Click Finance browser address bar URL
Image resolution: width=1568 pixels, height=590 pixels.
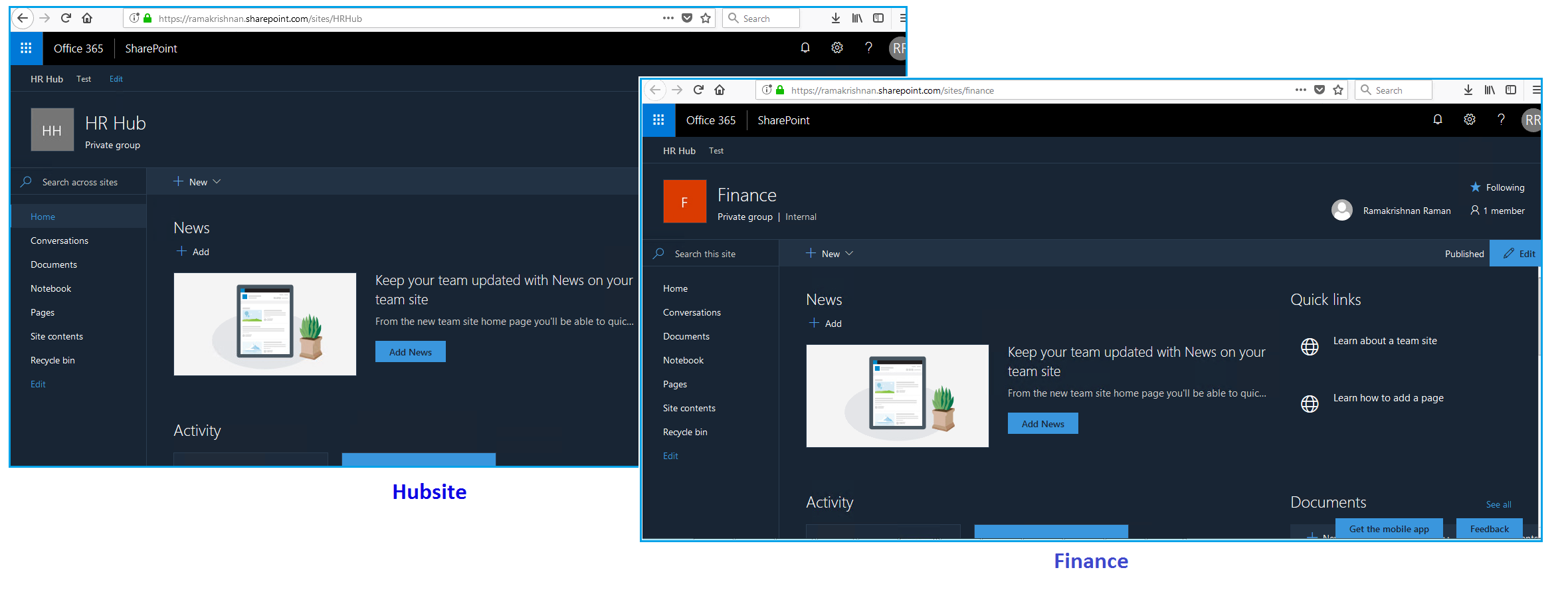[892, 90]
